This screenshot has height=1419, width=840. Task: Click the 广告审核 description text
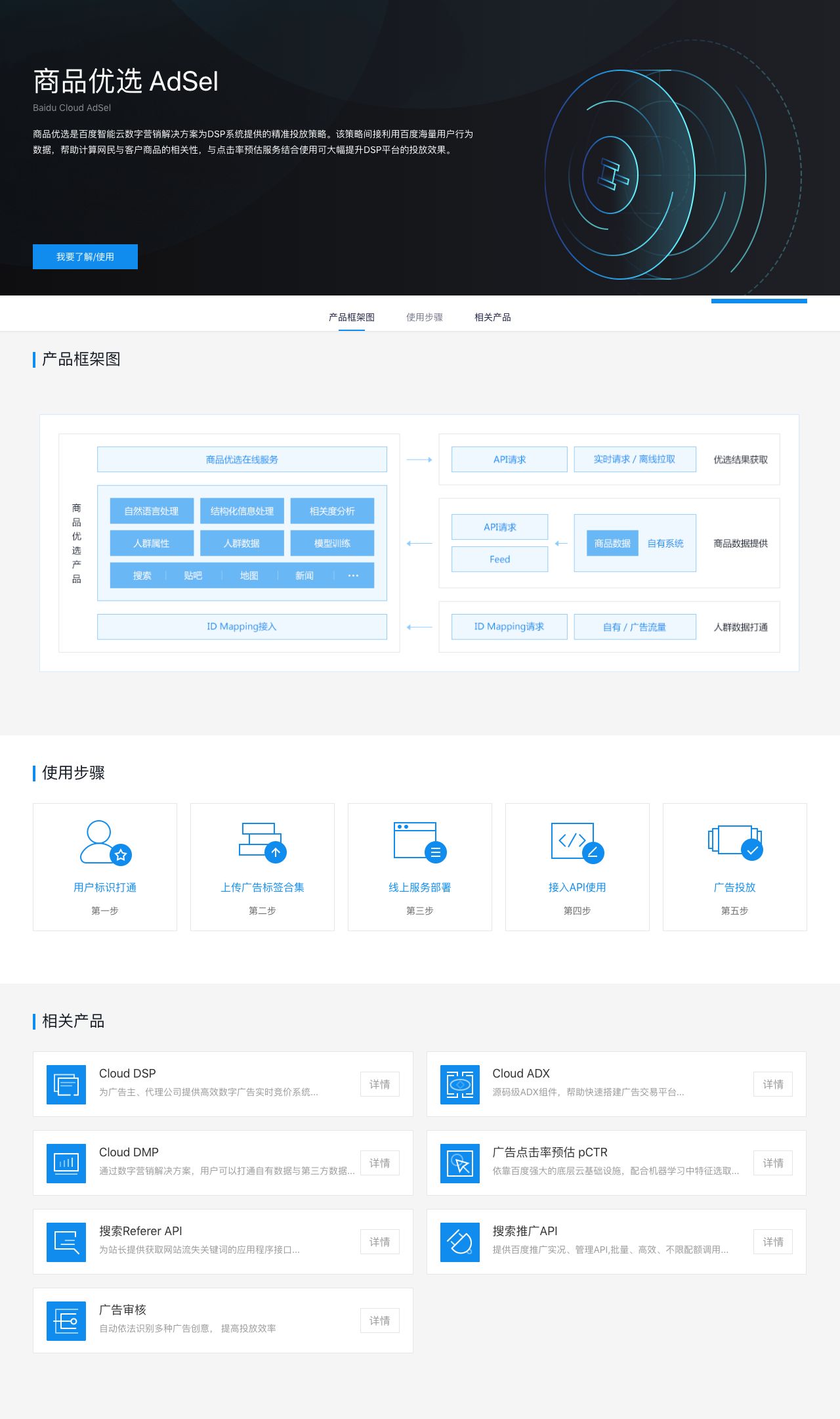pos(188,1328)
